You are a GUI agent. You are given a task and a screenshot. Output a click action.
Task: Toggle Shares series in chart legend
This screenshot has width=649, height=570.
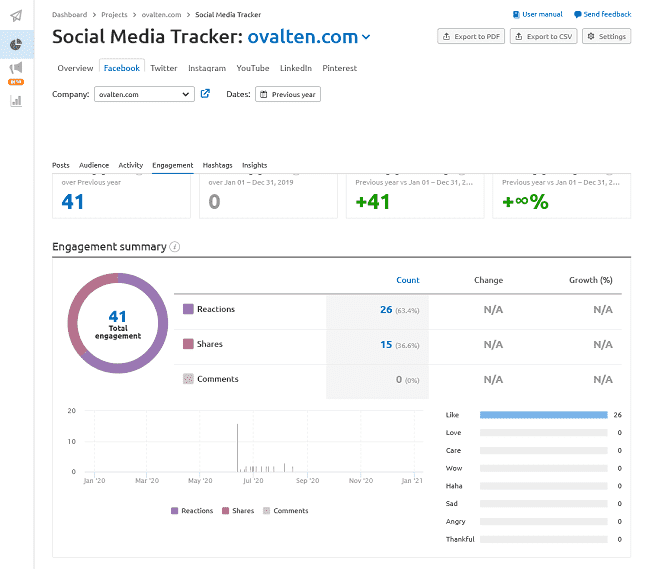(238, 511)
